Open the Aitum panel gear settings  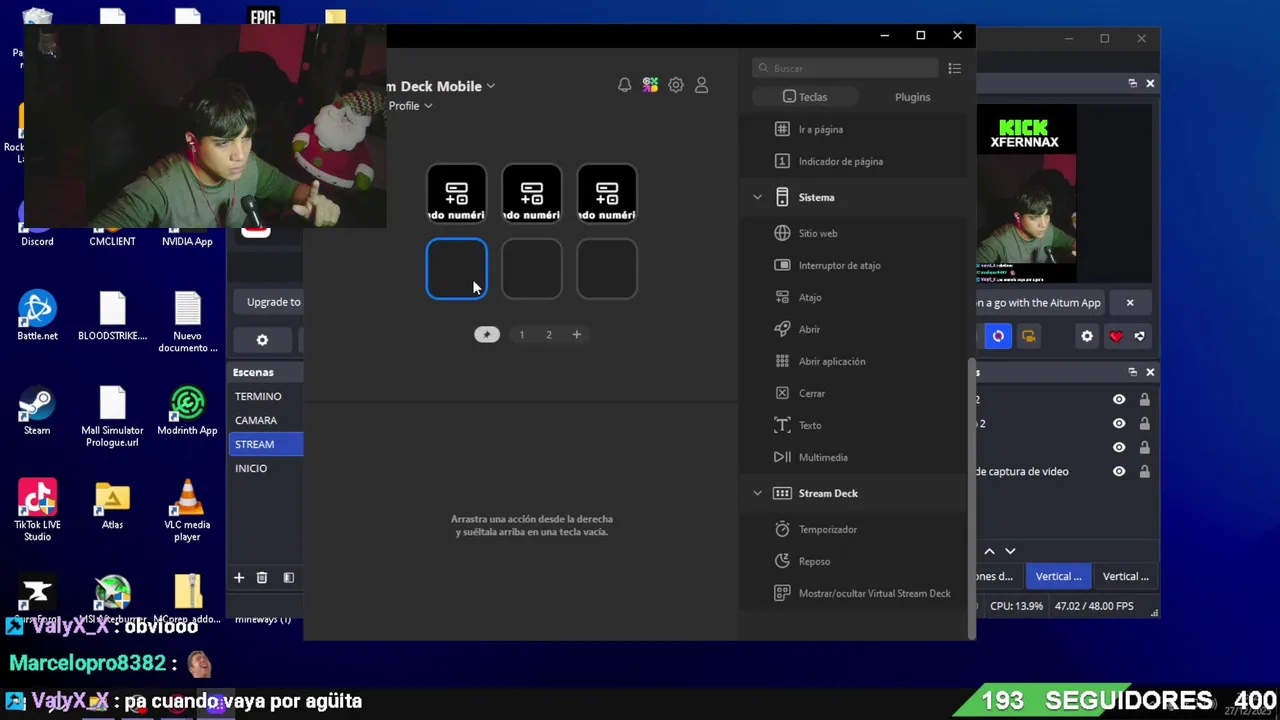(x=1087, y=336)
